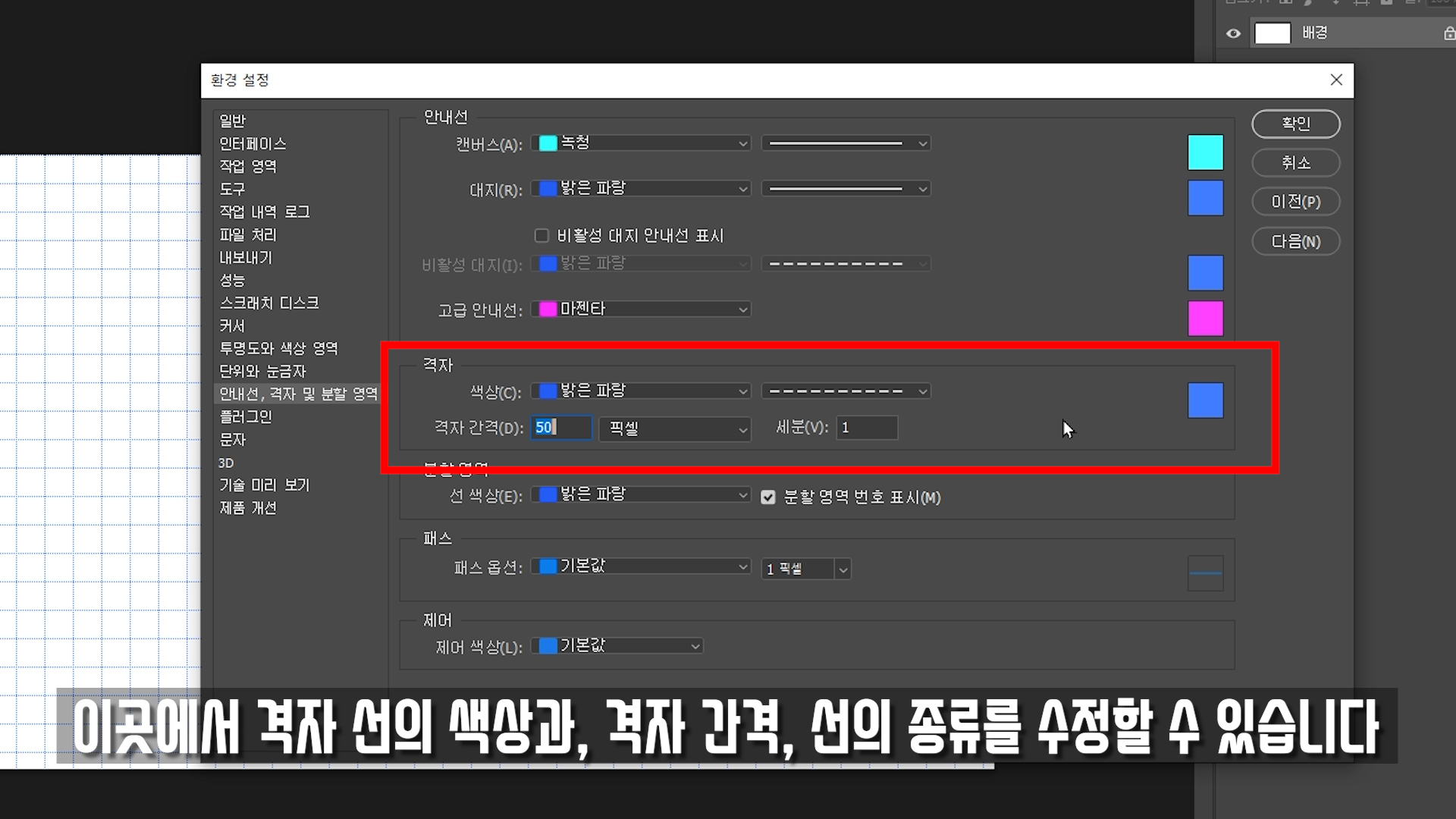
Task: Enable 비활성 대지 안내선 표시 checkbox
Action: coord(541,236)
